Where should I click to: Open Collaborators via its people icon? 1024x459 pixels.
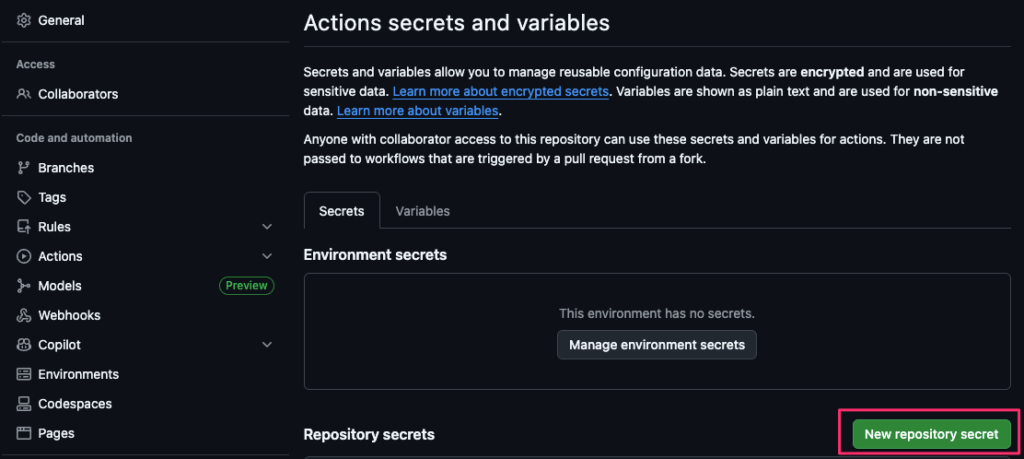click(x=24, y=94)
